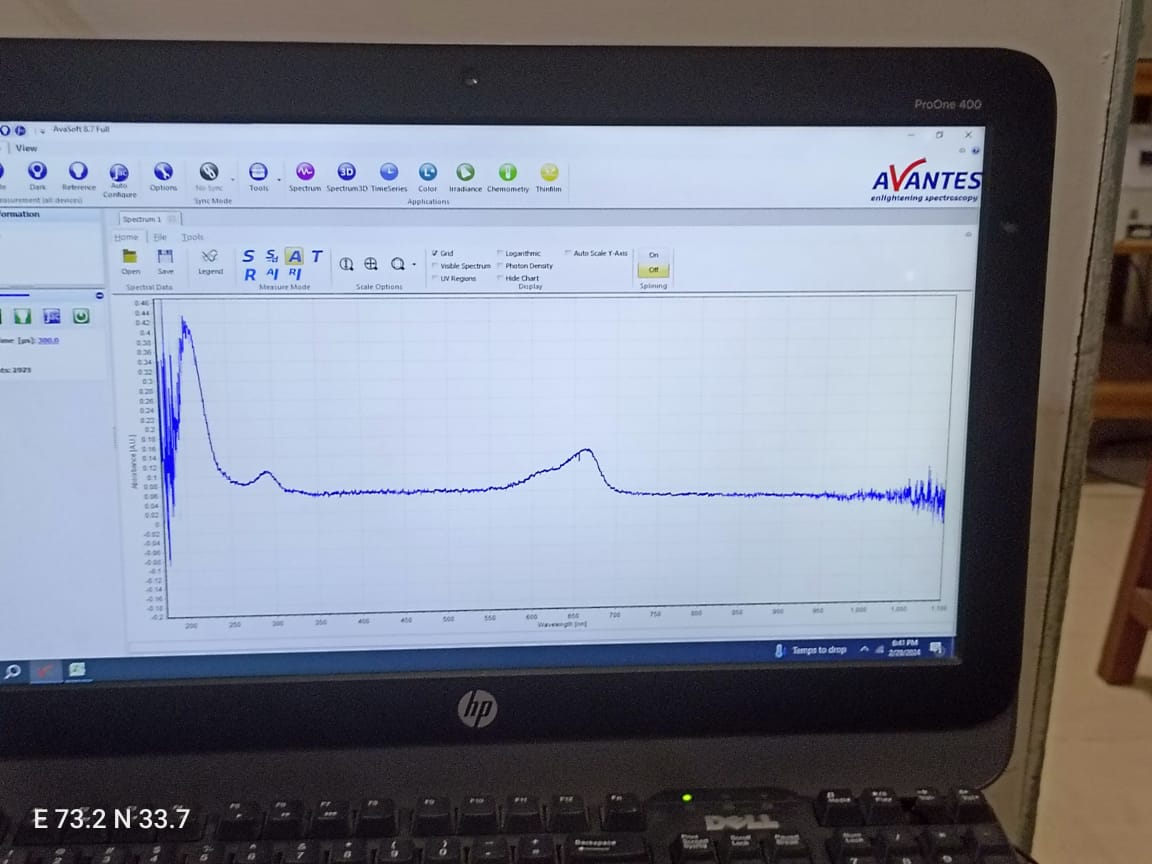Click the first scale options magnifier icon
This screenshot has width=1152, height=864.
coord(346,264)
